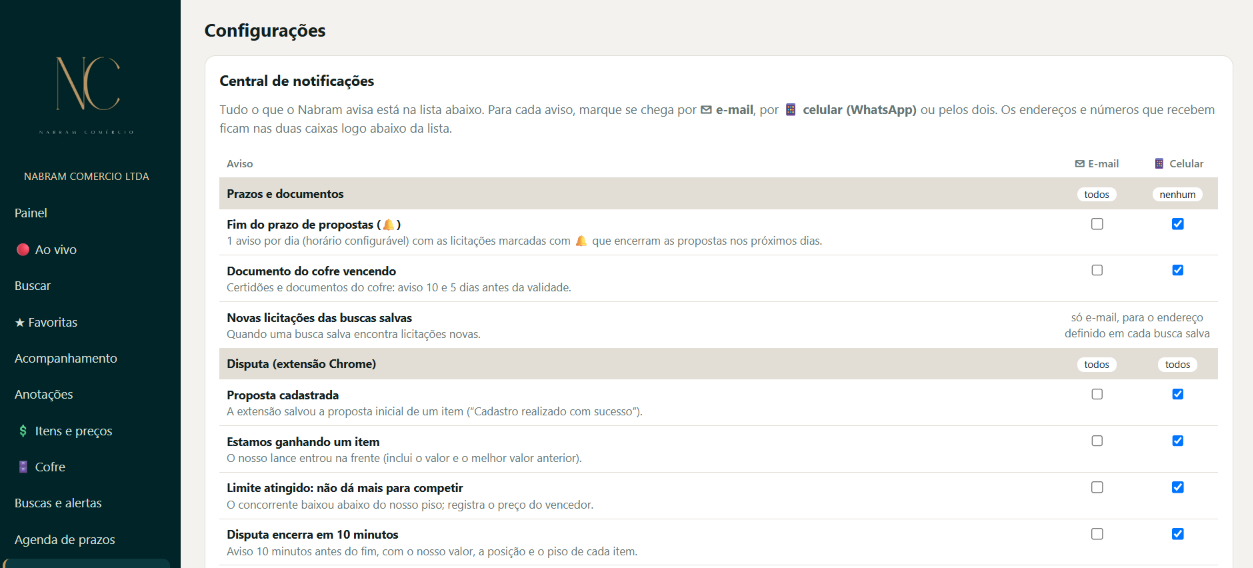Go to Buscar in the sidebar
This screenshot has height=568, width=1253.
pyautogui.click(x=33, y=286)
